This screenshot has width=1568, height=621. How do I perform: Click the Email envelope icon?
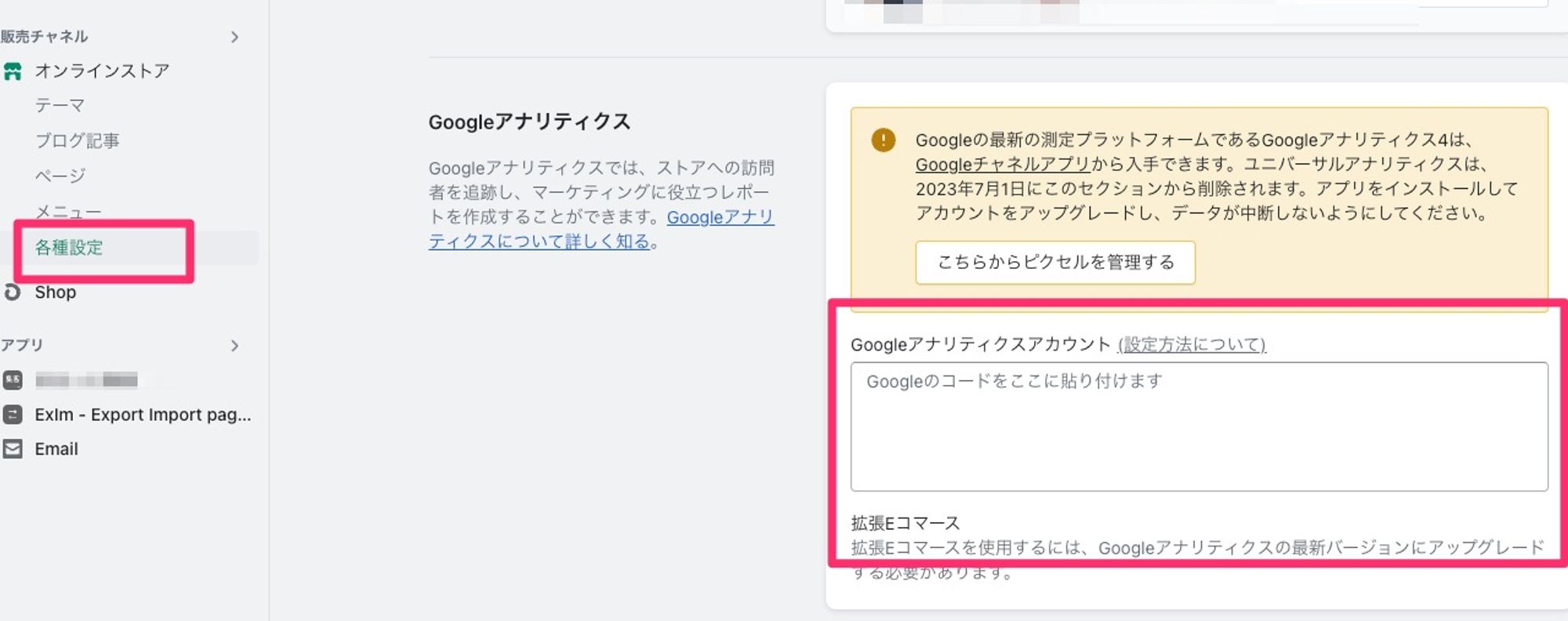coord(13,449)
